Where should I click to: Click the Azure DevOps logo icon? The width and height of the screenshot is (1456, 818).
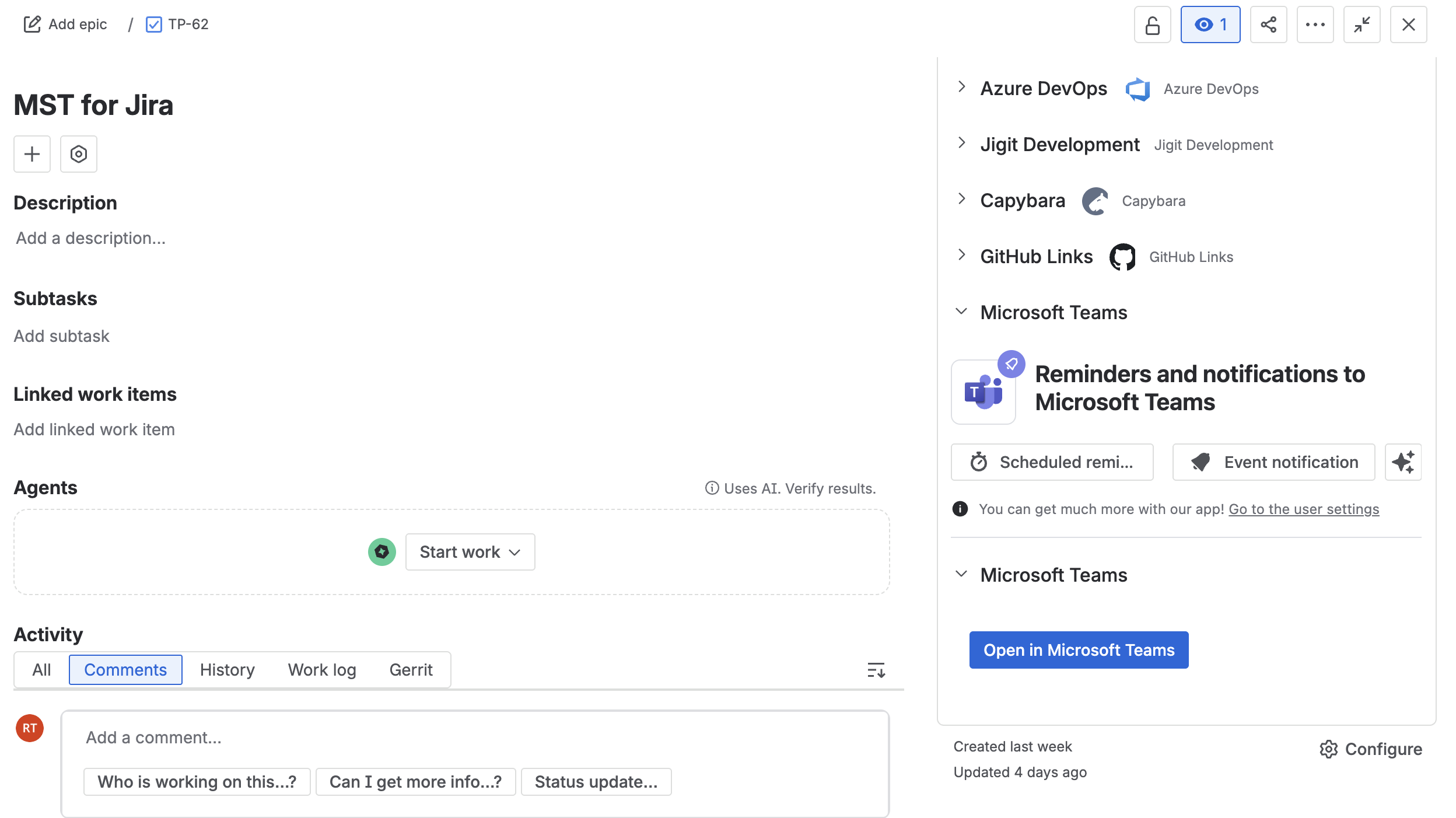pos(1137,89)
